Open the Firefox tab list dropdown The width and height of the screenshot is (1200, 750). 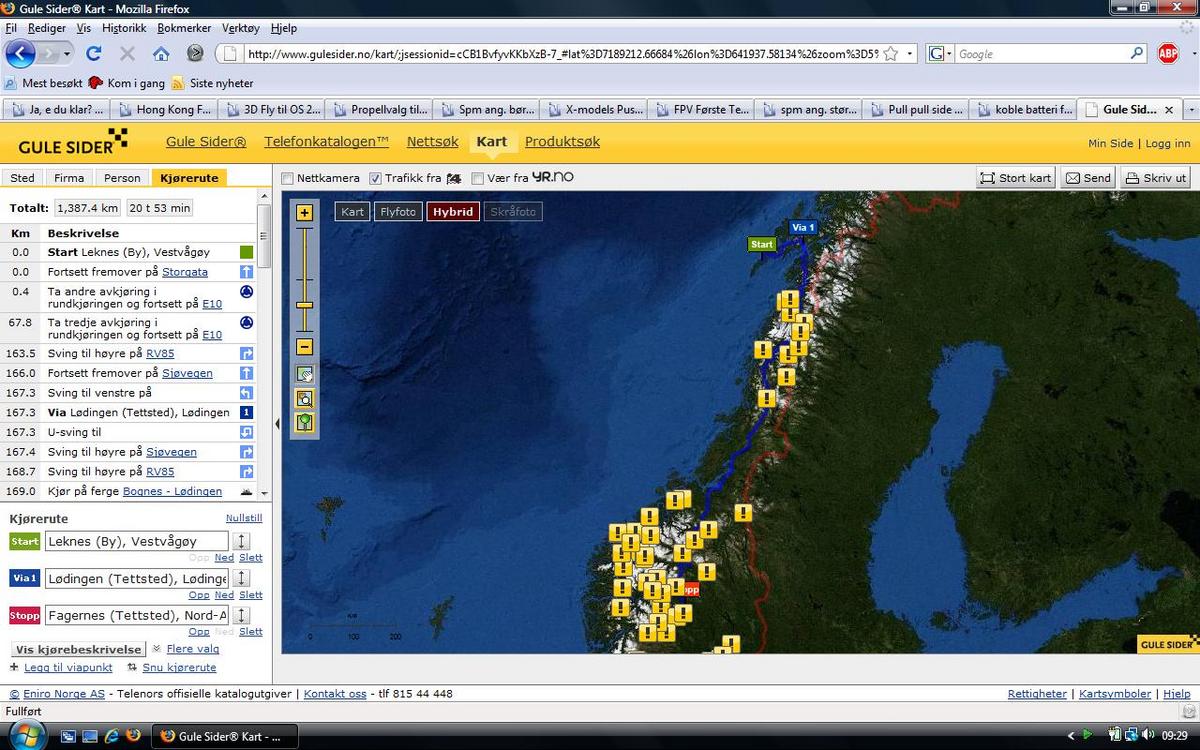point(1191,109)
